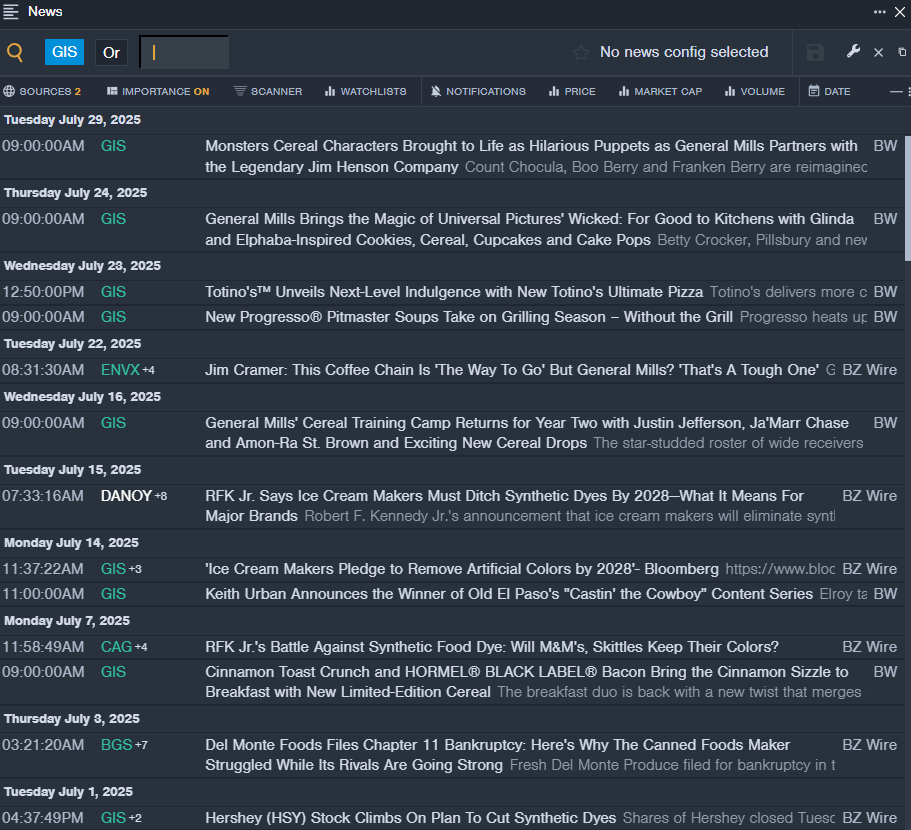Open the Progresso Pitmaster Soups headline
This screenshot has width=911, height=830.
point(469,317)
